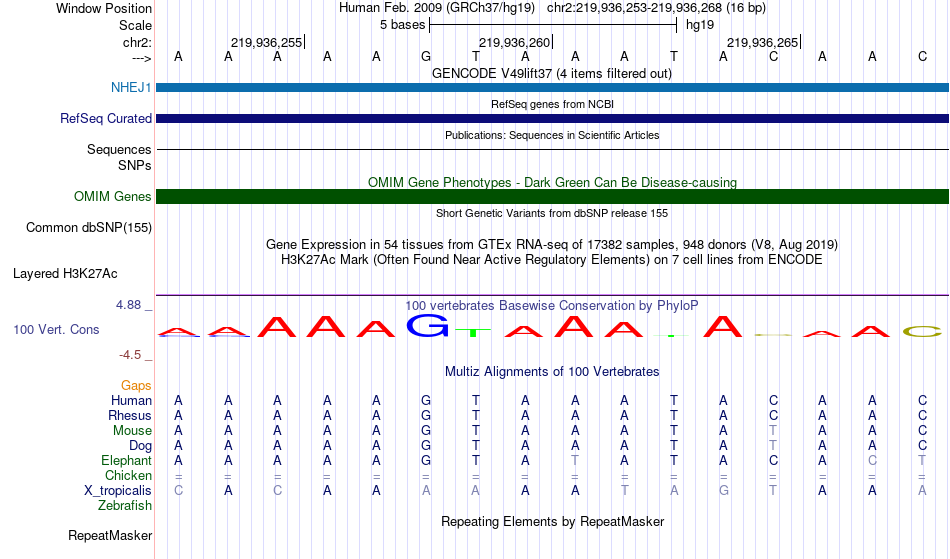Click the chr2: ruler label

click(x=138, y=42)
